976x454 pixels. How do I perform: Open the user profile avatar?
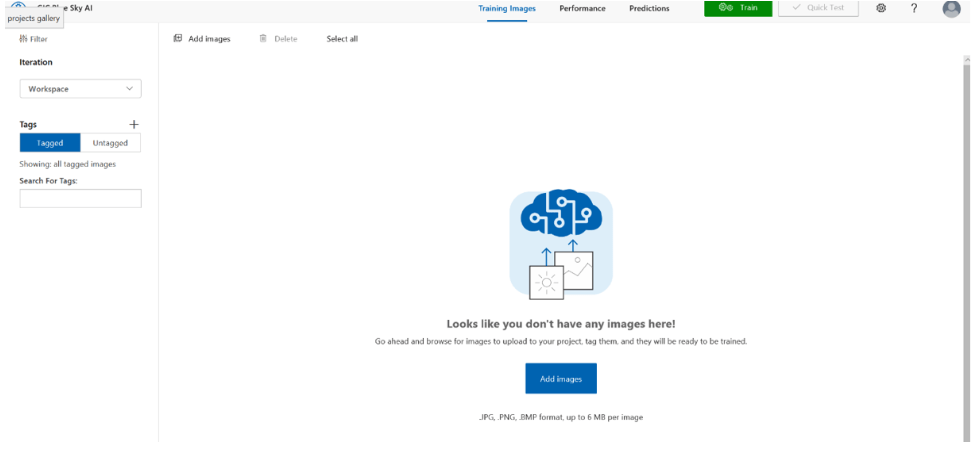(x=951, y=9)
